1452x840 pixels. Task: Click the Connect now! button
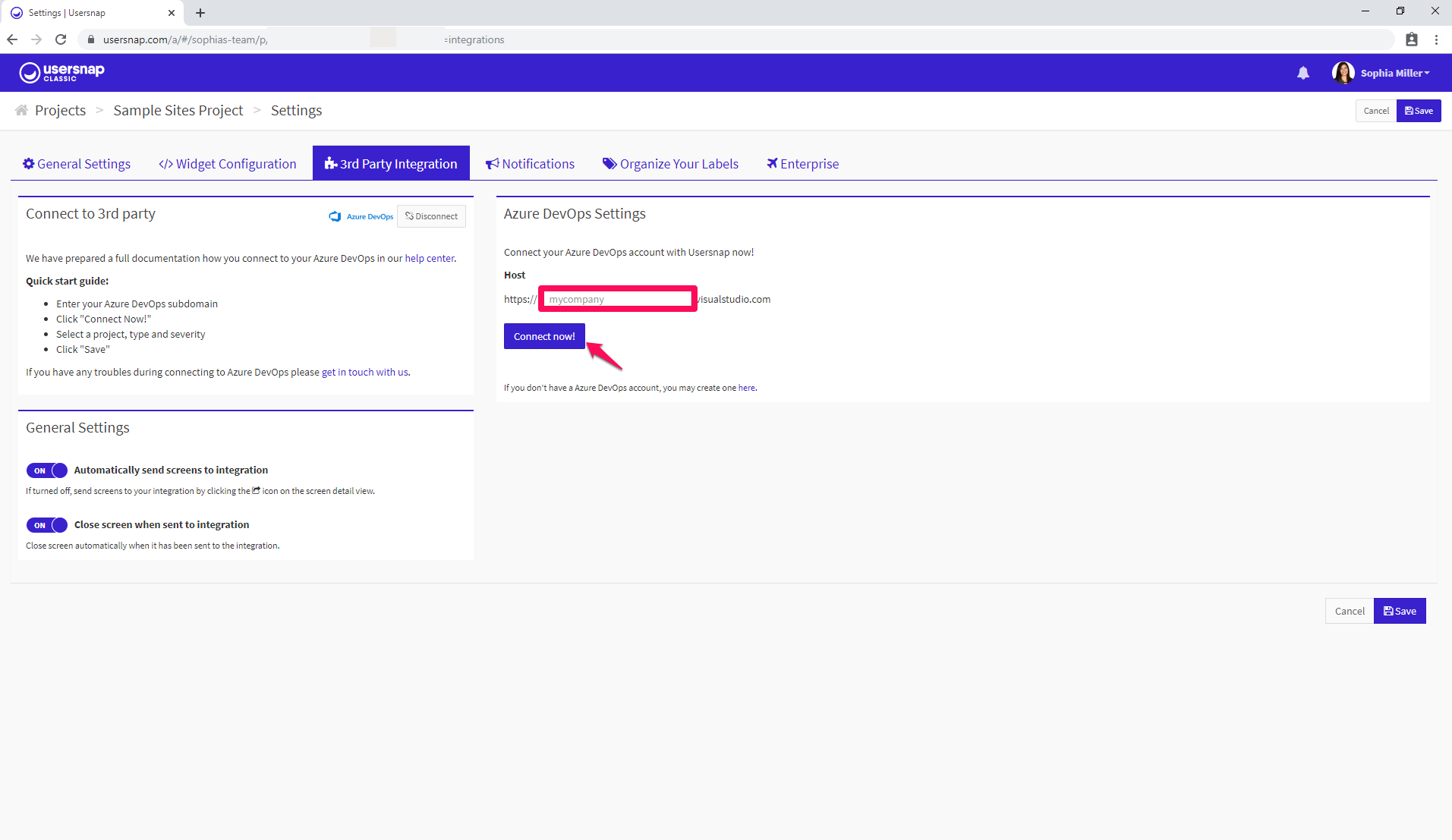(x=544, y=336)
